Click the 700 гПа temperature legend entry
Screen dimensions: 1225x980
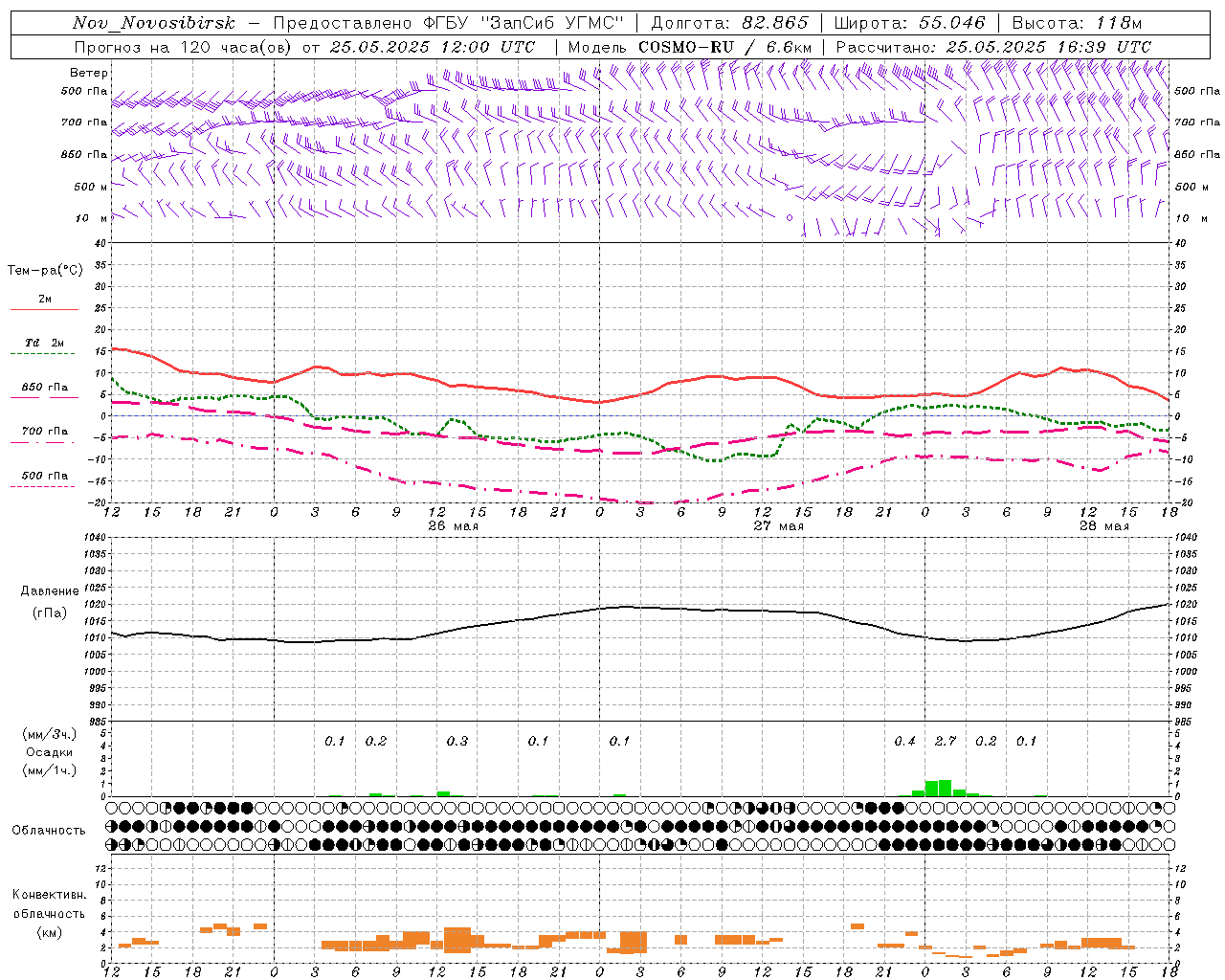coord(44,432)
